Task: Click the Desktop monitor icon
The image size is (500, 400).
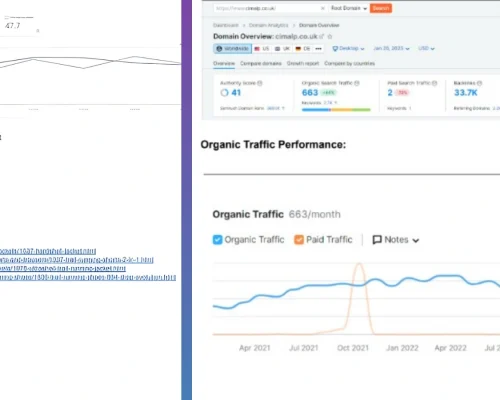Action: pos(335,49)
